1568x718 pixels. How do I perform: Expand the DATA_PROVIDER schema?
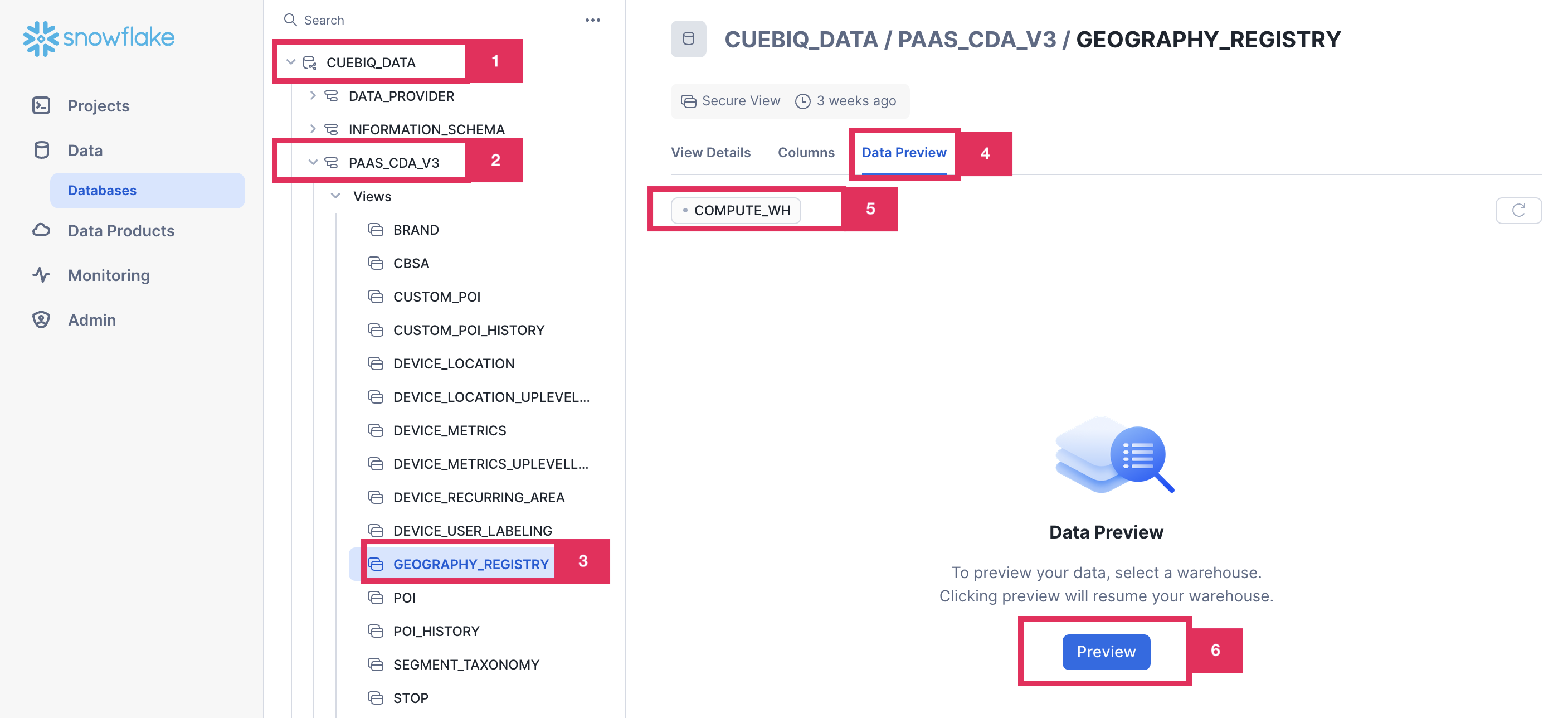tap(313, 96)
